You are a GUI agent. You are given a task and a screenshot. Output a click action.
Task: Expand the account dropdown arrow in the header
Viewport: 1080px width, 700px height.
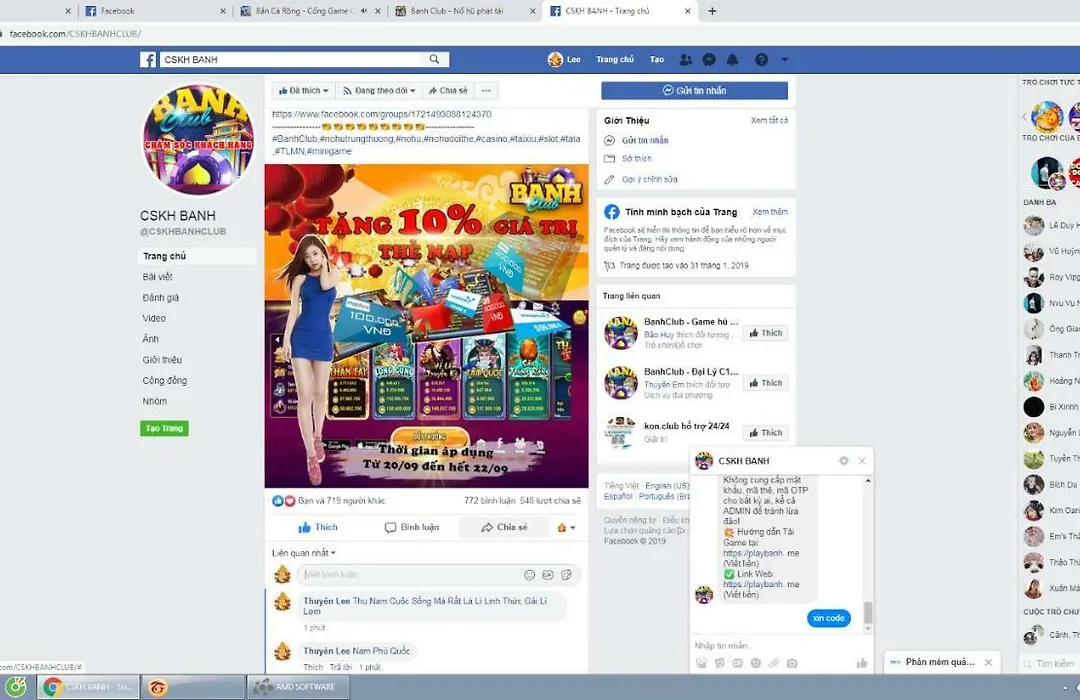(x=785, y=60)
